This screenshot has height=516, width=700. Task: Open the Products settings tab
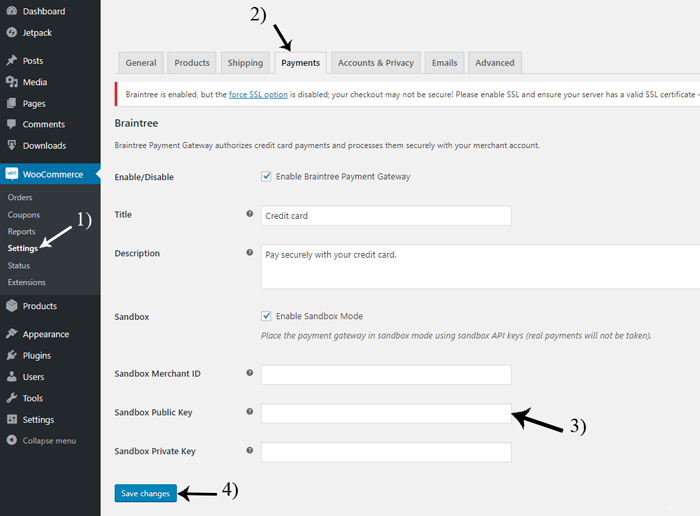(192, 63)
